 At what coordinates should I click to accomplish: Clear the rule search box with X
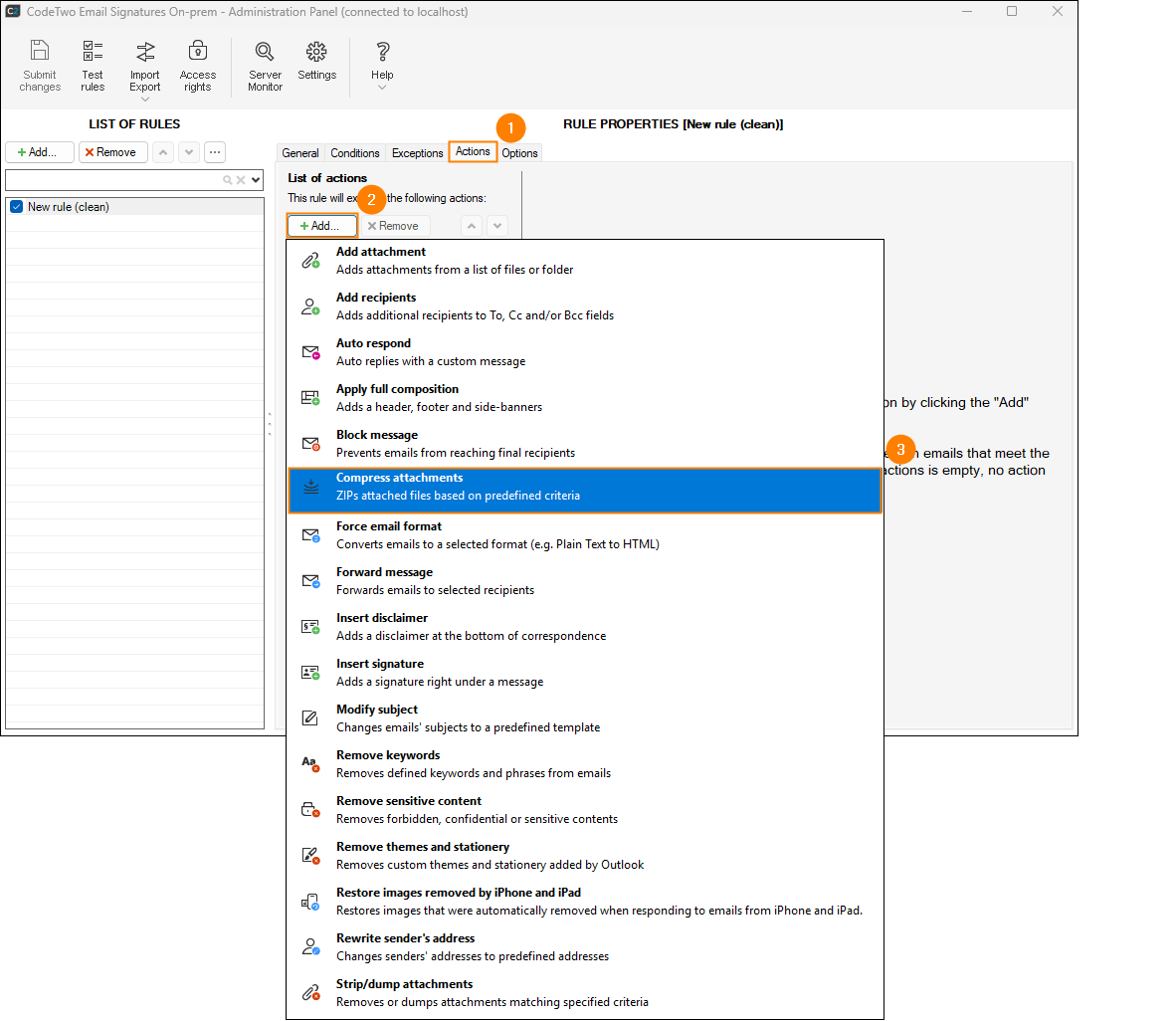tap(241, 180)
